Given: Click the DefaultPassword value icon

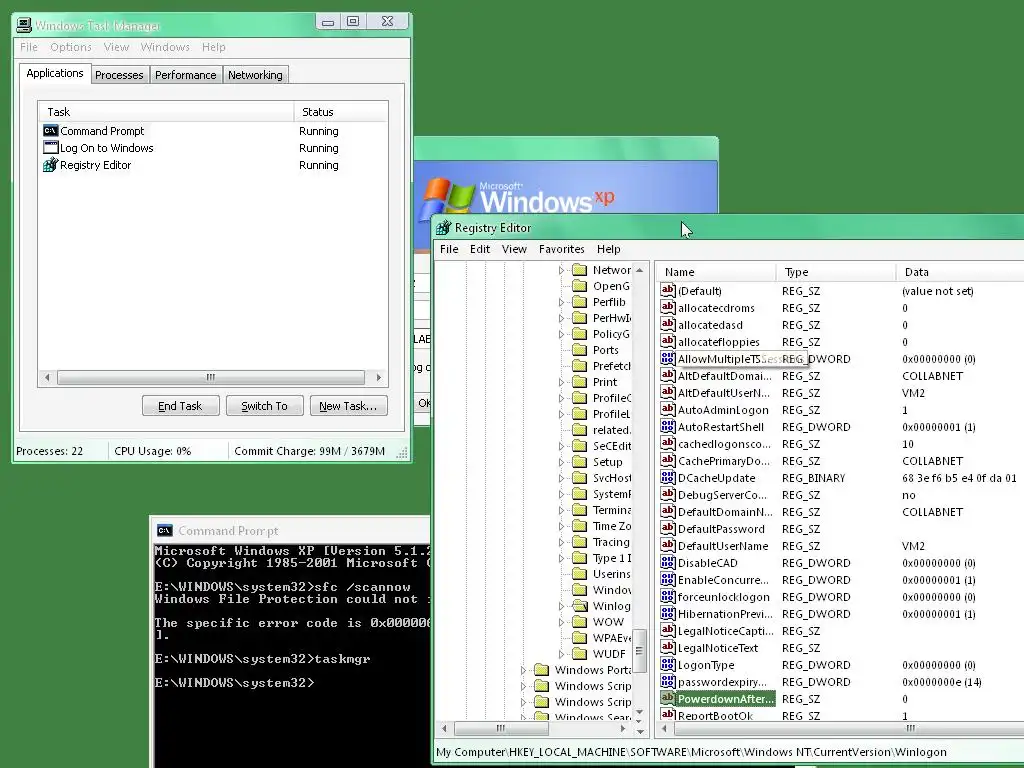Looking at the screenshot, I should 667,528.
